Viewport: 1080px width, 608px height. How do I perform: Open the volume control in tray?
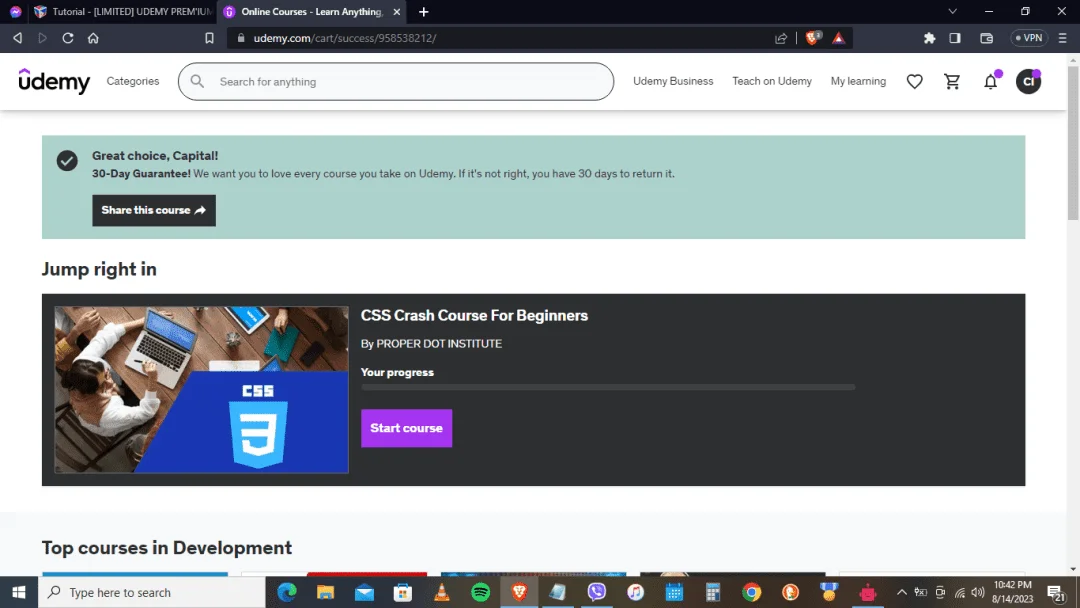[x=977, y=592]
